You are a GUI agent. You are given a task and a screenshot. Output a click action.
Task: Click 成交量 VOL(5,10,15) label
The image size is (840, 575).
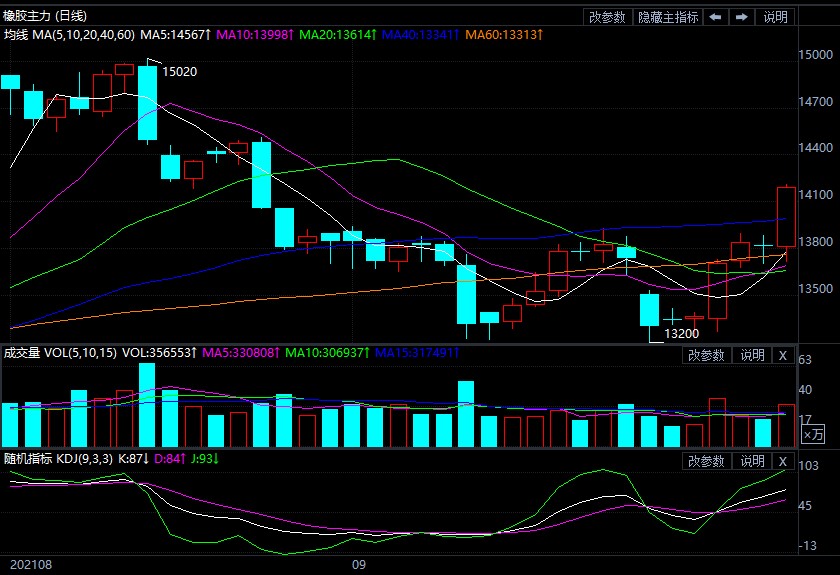click(60, 353)
